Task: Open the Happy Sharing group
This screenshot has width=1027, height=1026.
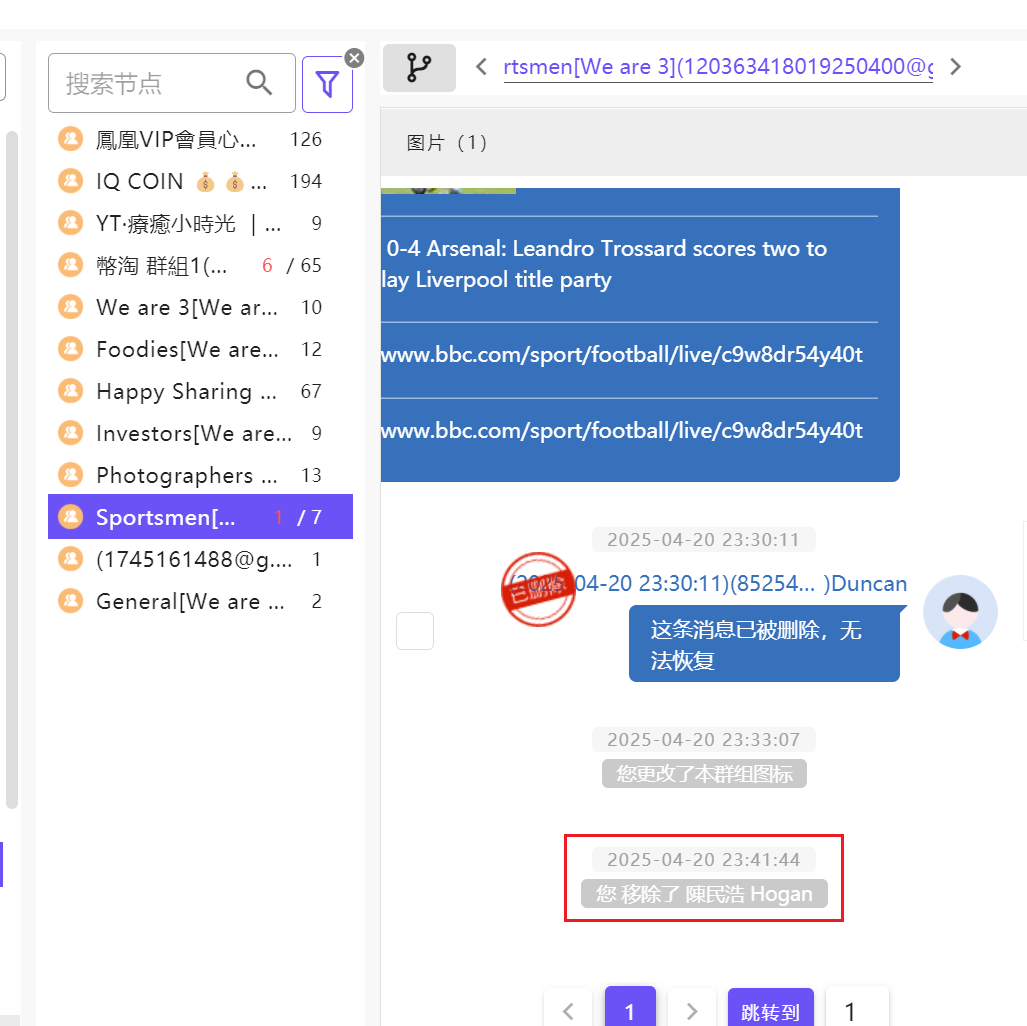Action: (x=186, y=391)
